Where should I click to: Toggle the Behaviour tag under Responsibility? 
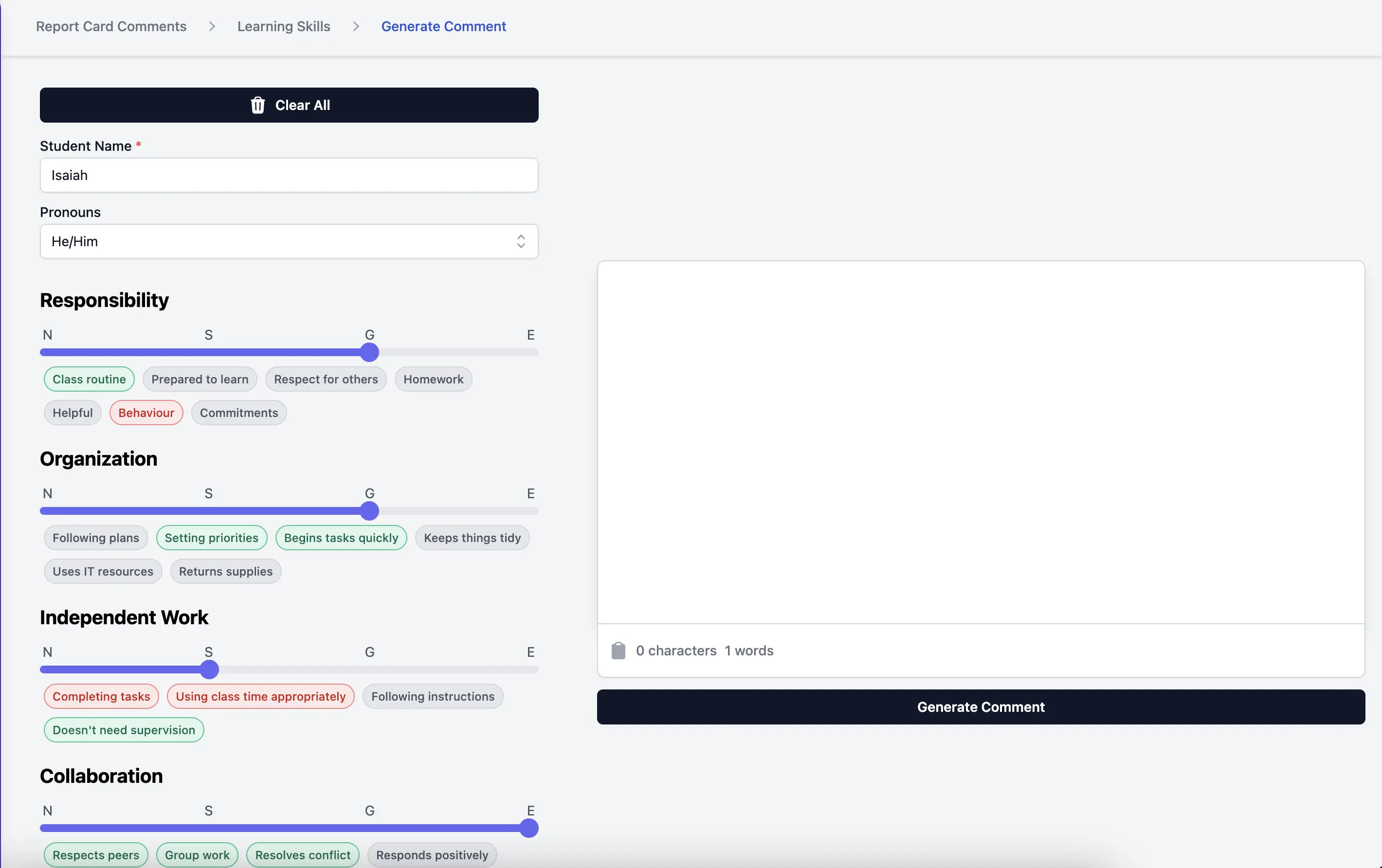coord(146,413)
